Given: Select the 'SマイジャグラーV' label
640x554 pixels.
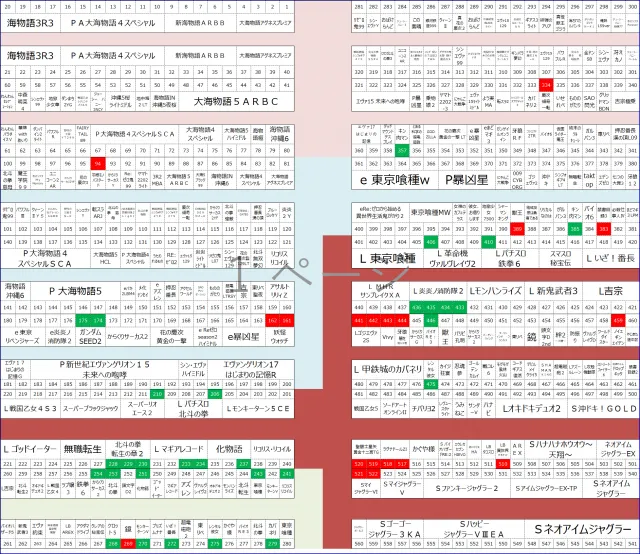Looking at the screenshot, I should [402, 488].
